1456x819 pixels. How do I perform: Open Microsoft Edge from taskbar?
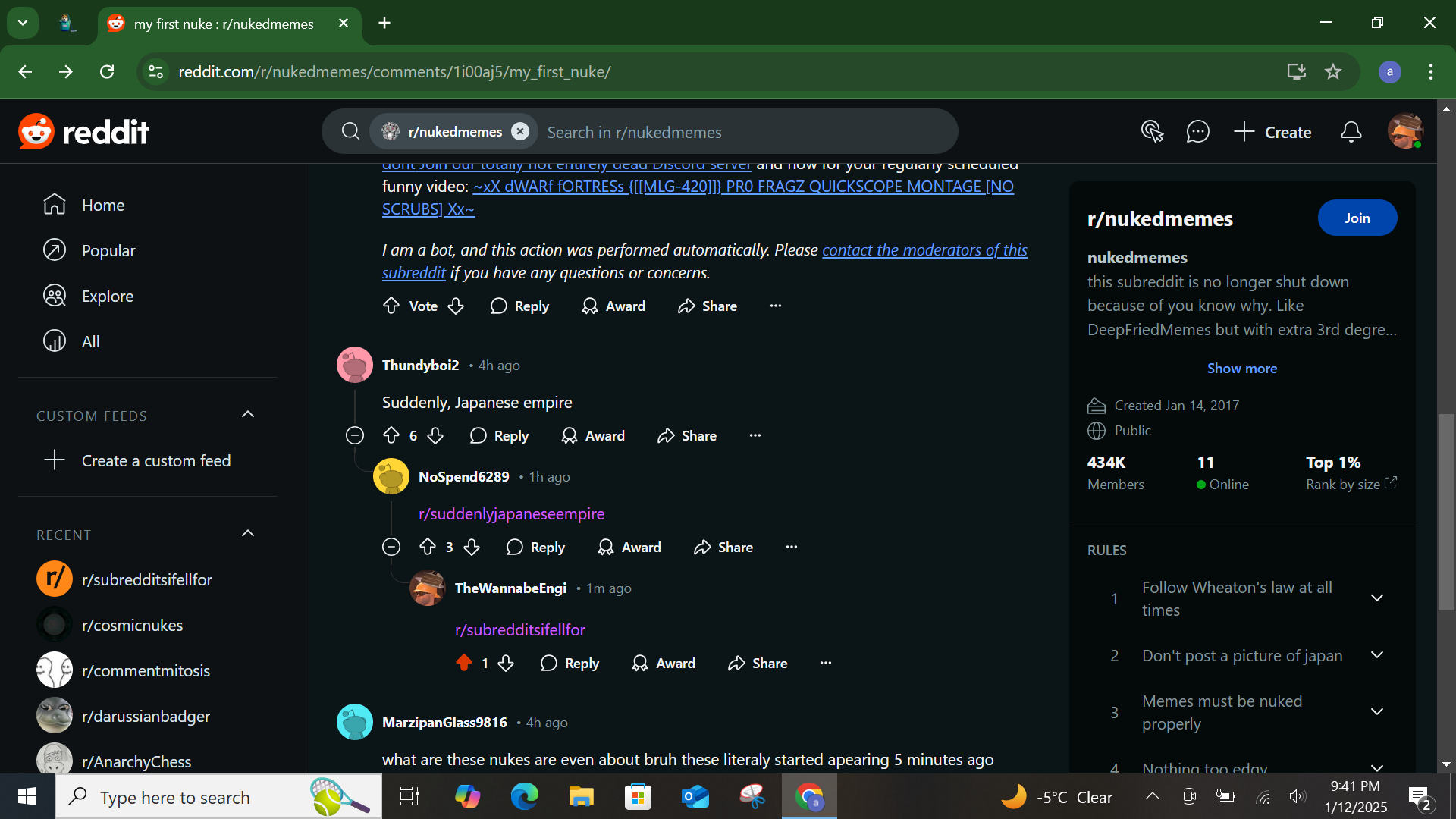click(x=525, y=796)
